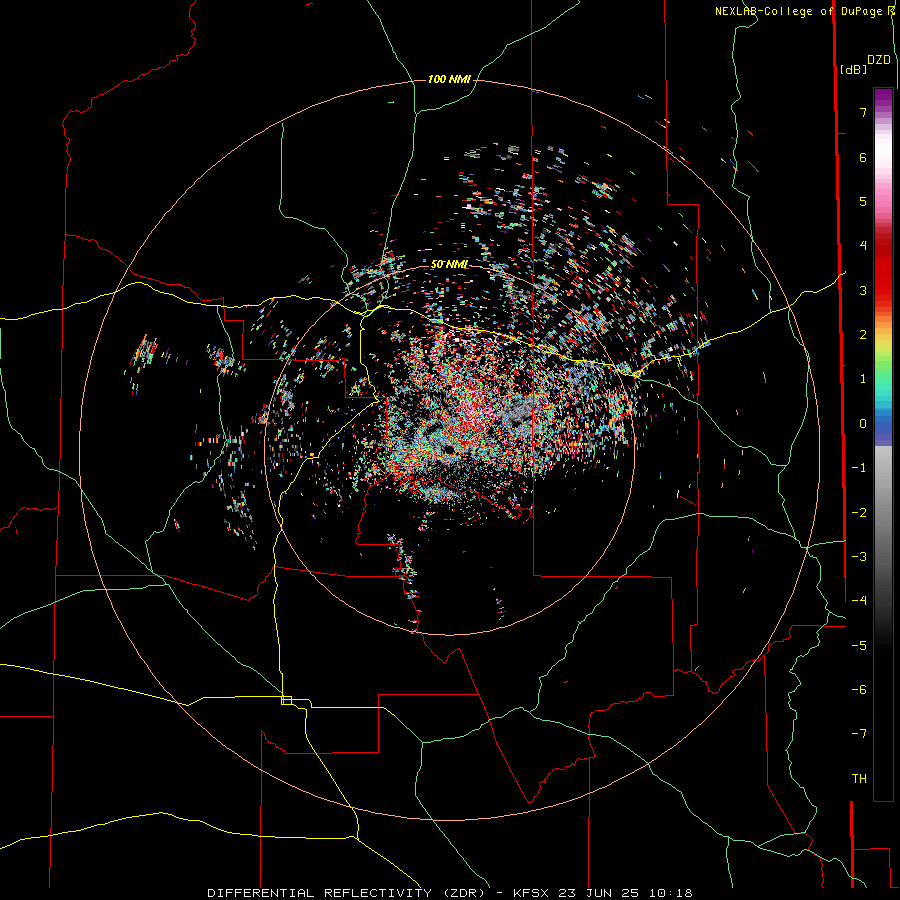Select the -7 dB scale label
Screen dimensions: 900x900
[x=859, y=734]
